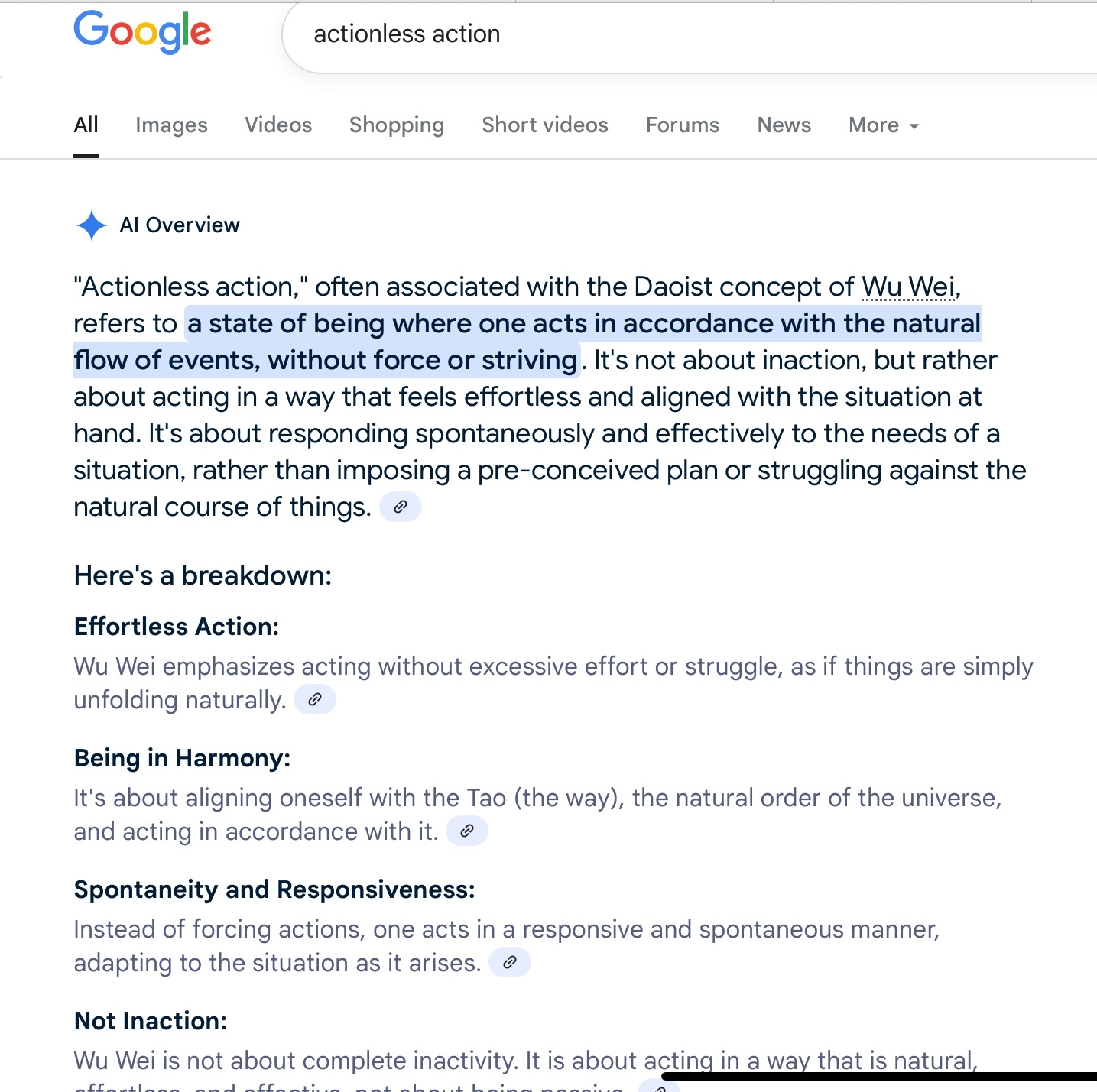Click the AI Overview sparkle icon
Image resolution: width=1097 pixels, height=1092 pixels.
(92, 225)
